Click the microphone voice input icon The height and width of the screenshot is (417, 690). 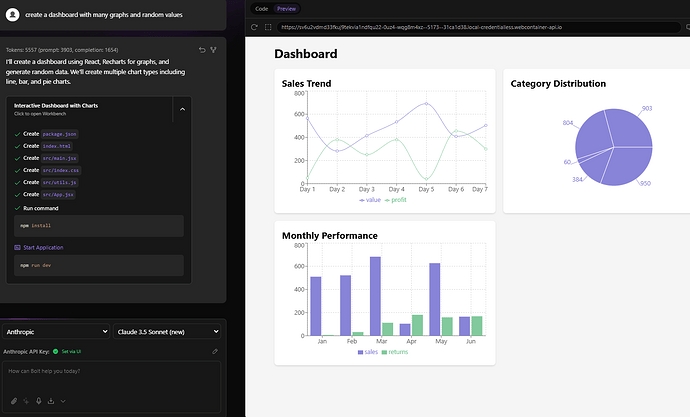click(x=39, y=401)
